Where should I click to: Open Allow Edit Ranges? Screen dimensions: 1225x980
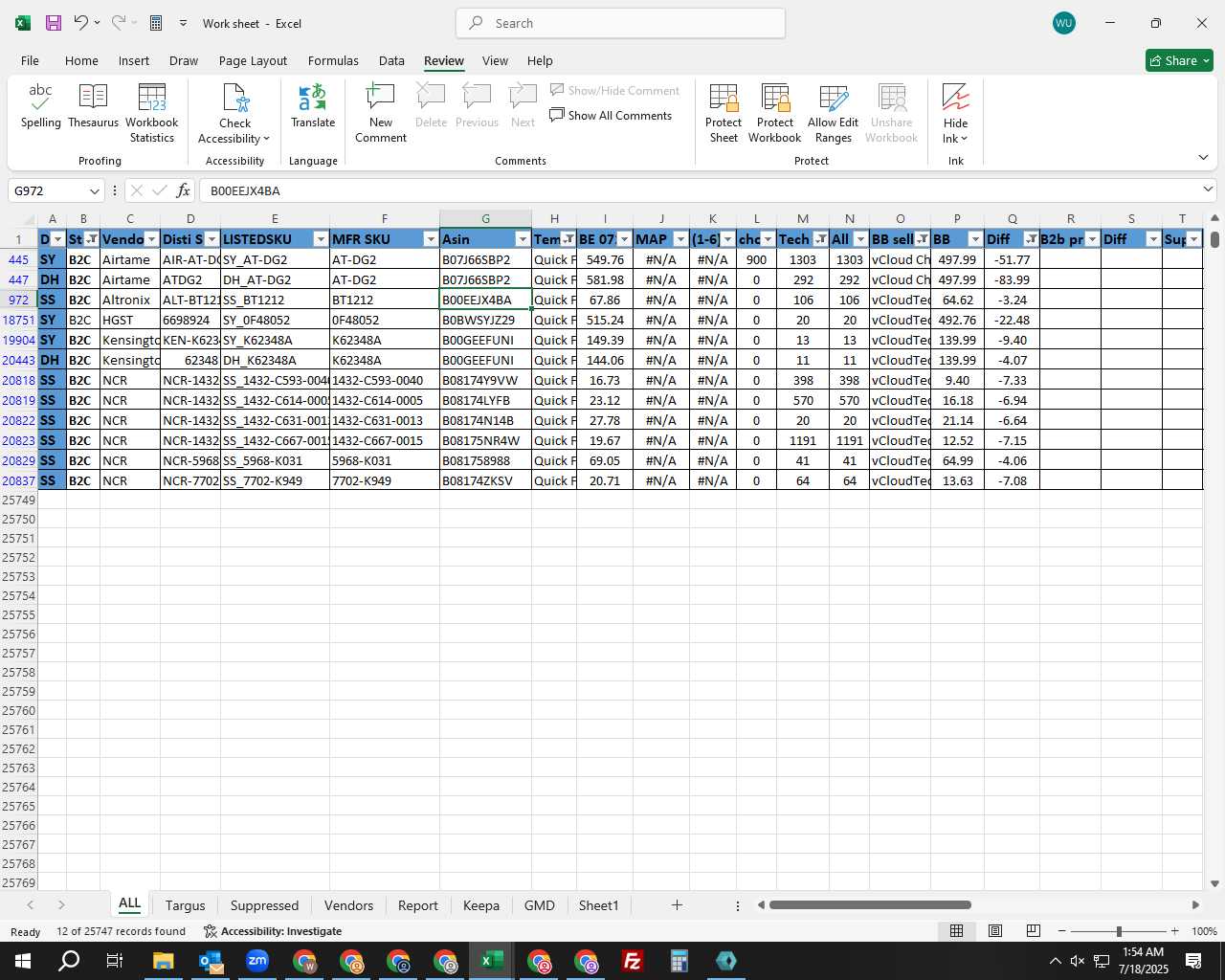pos(834,114)
